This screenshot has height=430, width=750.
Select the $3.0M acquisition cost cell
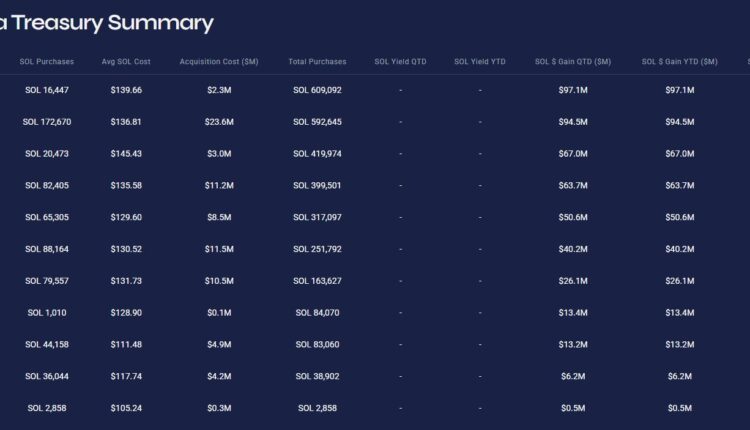219,154
